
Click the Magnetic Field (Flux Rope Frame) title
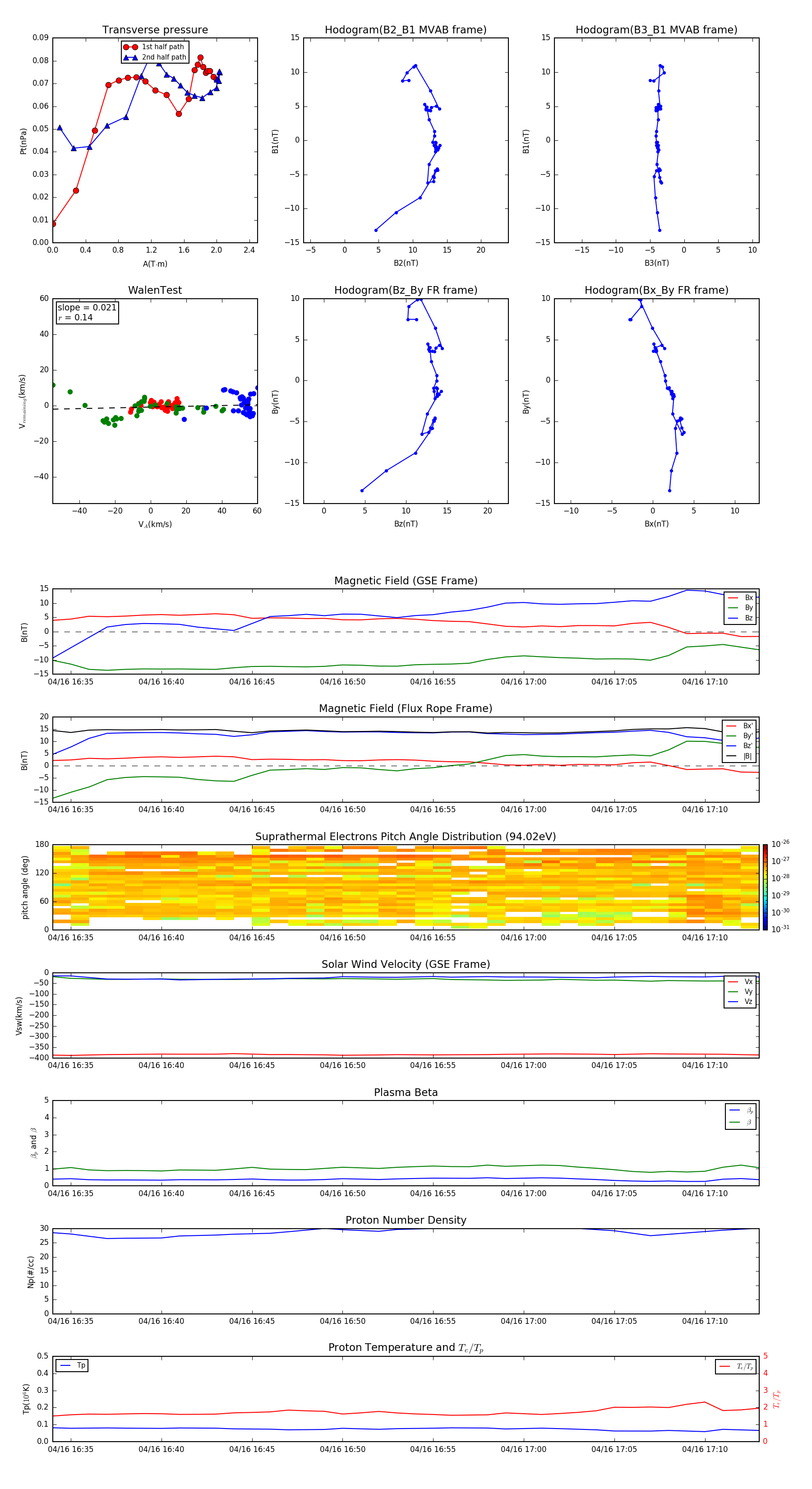click(406, 709)
